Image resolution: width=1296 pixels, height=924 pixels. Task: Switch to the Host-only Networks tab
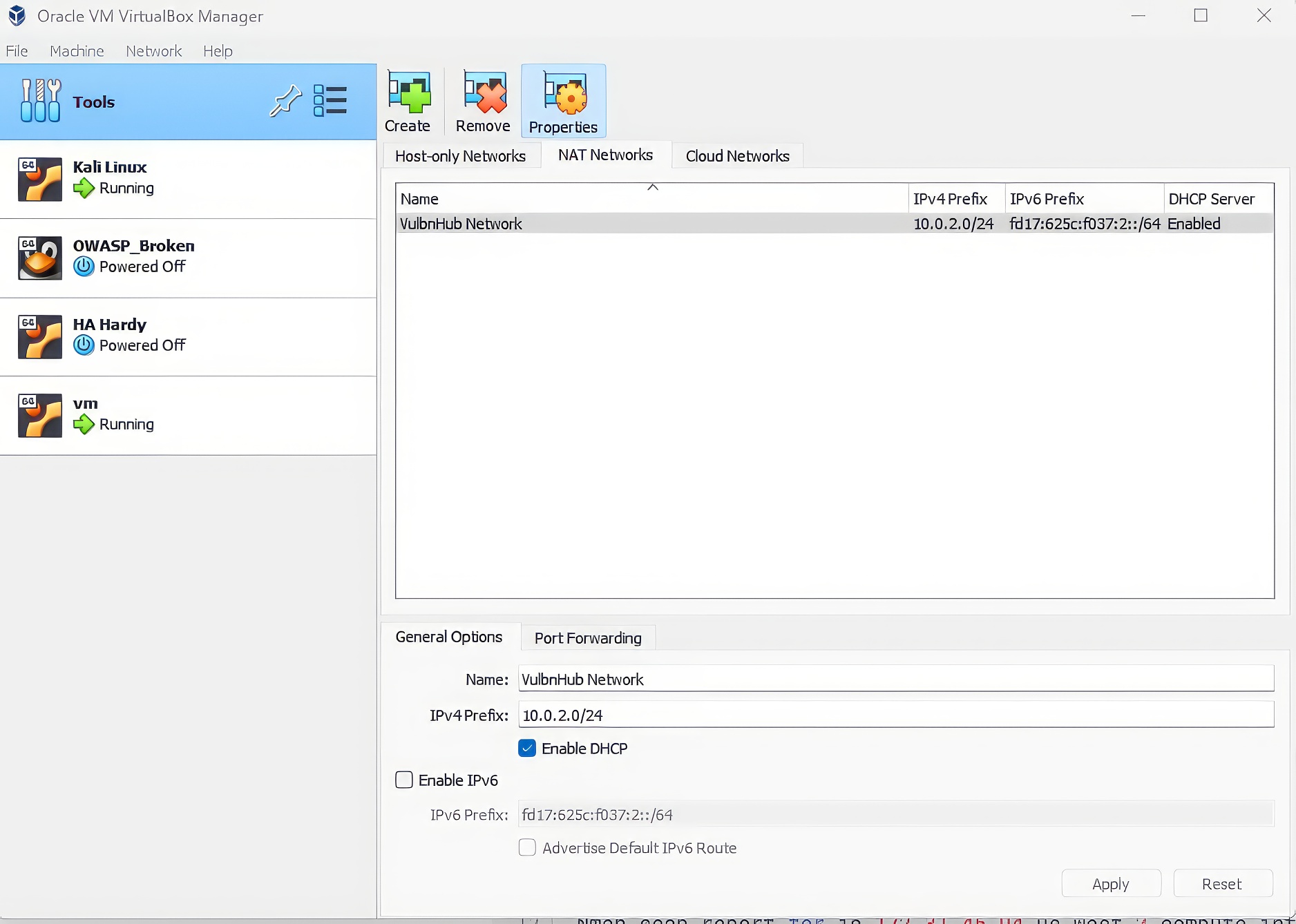tap(461, 156)
